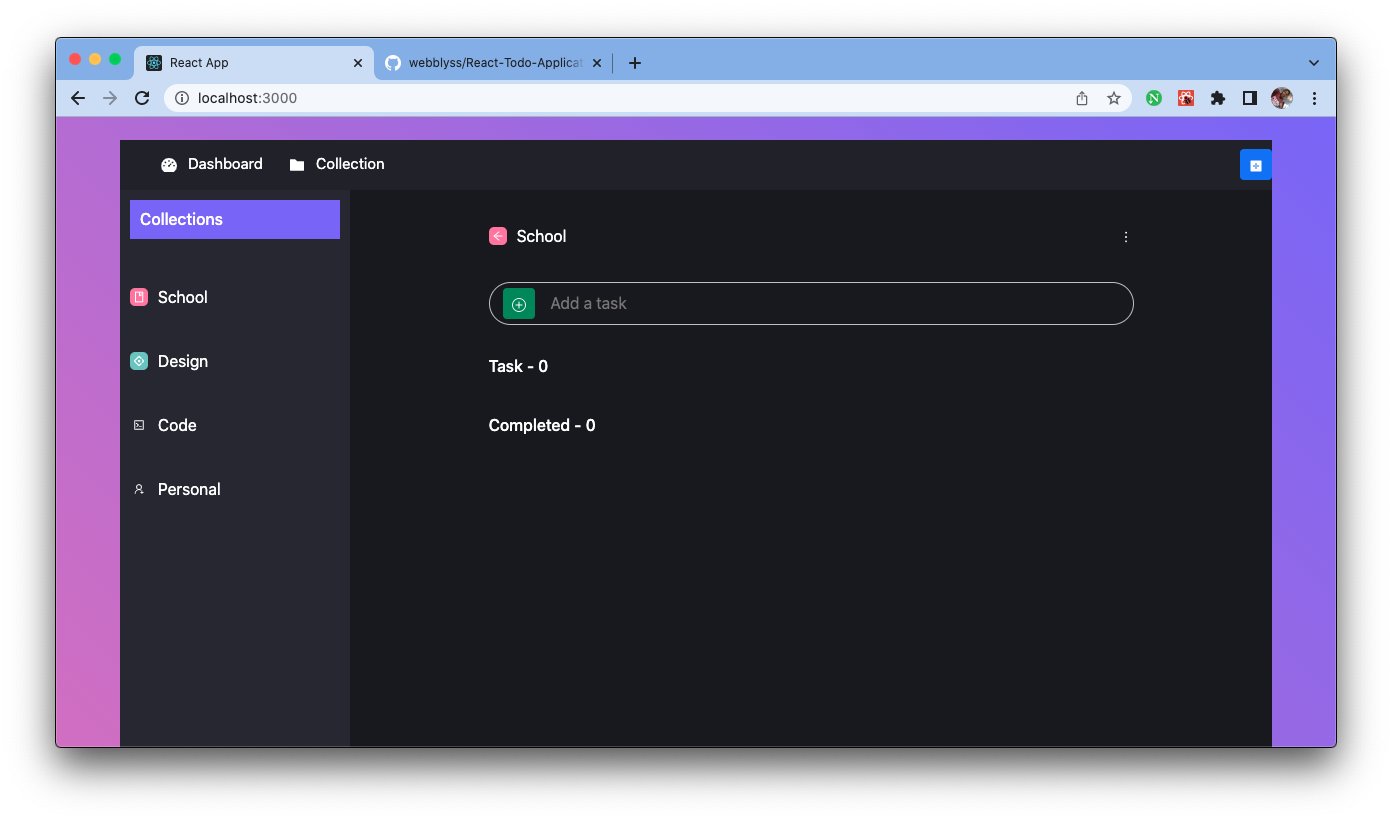Click the blue add-collection icon top right
Image resolution: width=1392 pixels, height=821 pixels.
coord(1255,164)
